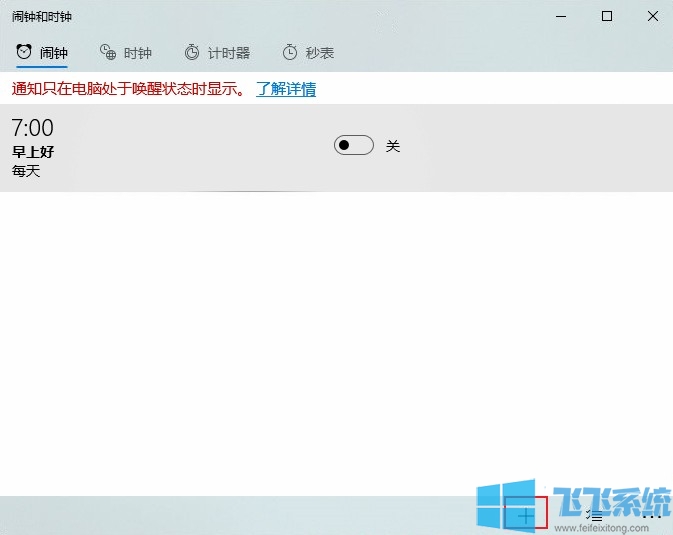This screenshot has height=535, width=673.
Task: Click the 早上好 alarm name
Action: click(33, 152)
